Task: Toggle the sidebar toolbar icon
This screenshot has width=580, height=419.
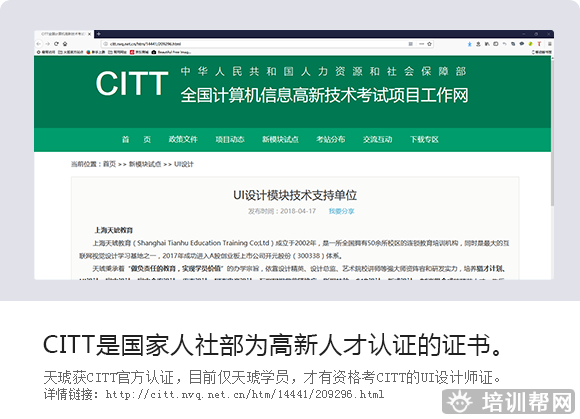Action: [496, 44]
